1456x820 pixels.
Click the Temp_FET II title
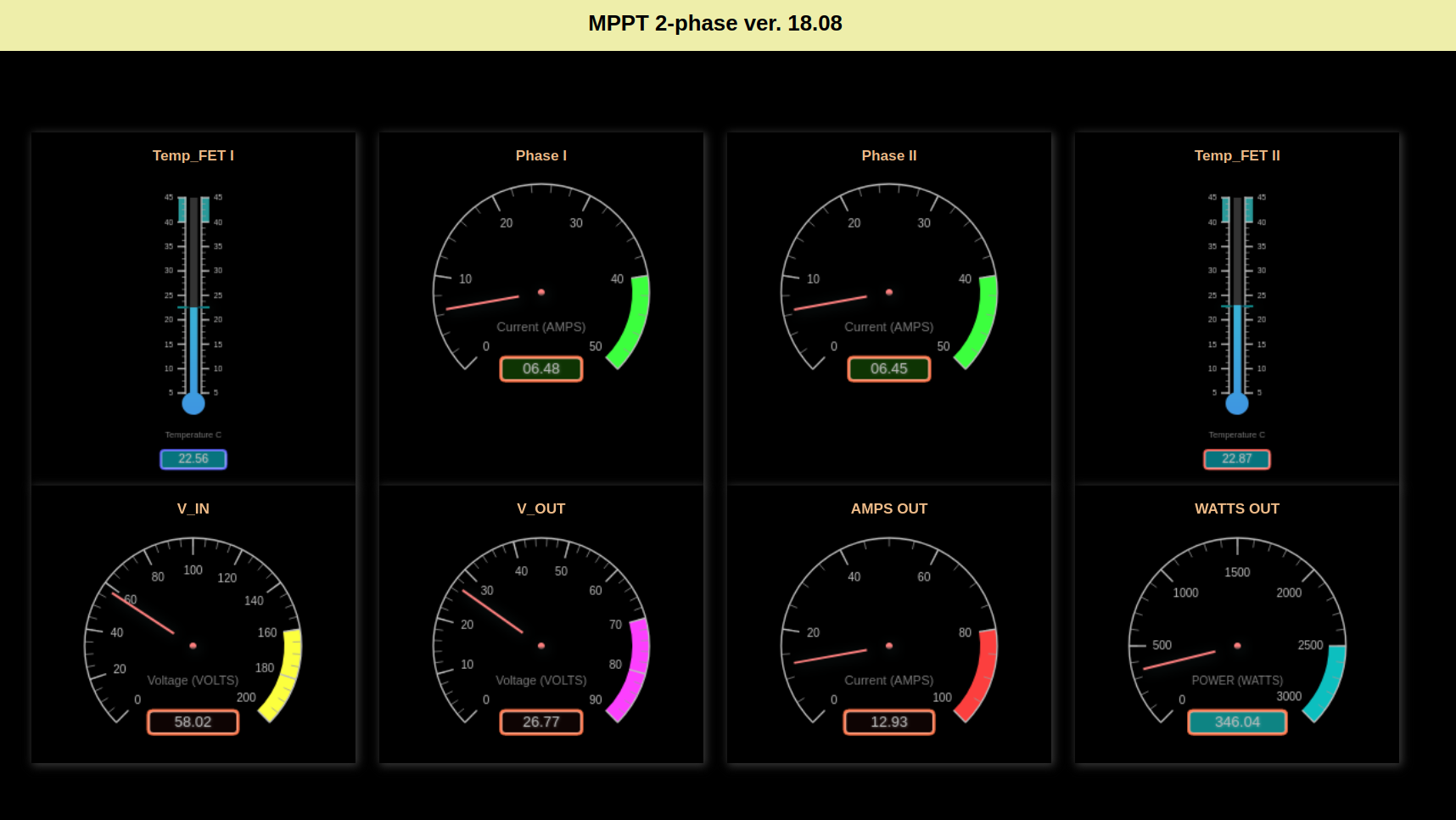pos(1237,155)
